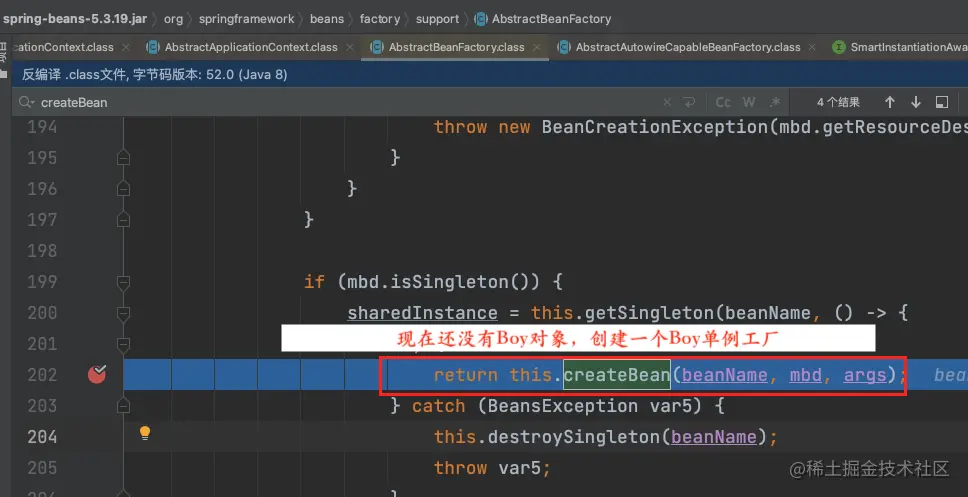Click AbstractBeanFactory breadcrumb item
This screenshot has width=968, height=497.
click(551, 19)
